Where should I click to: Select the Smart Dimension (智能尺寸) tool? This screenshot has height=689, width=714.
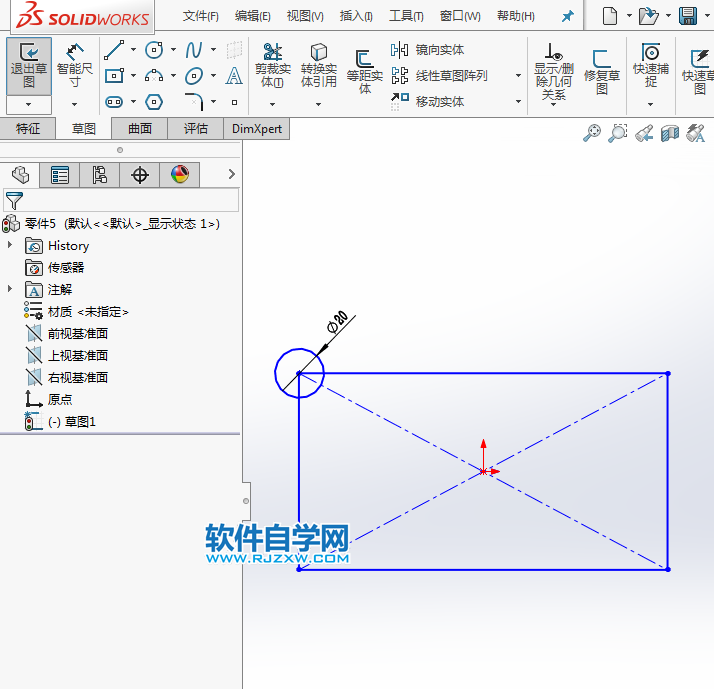pyautogui.click(x=74, y=66)
